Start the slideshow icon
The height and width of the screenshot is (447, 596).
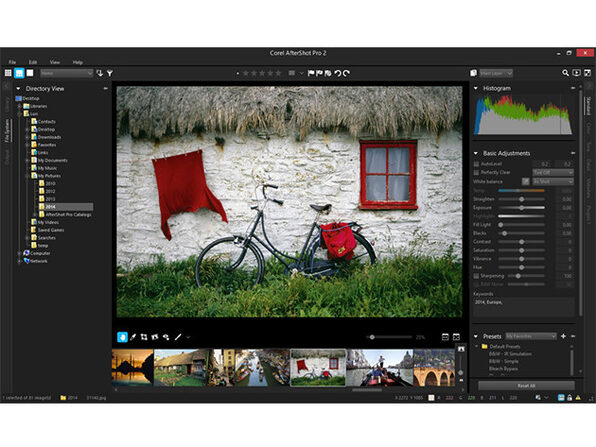[x=576, y=73]
